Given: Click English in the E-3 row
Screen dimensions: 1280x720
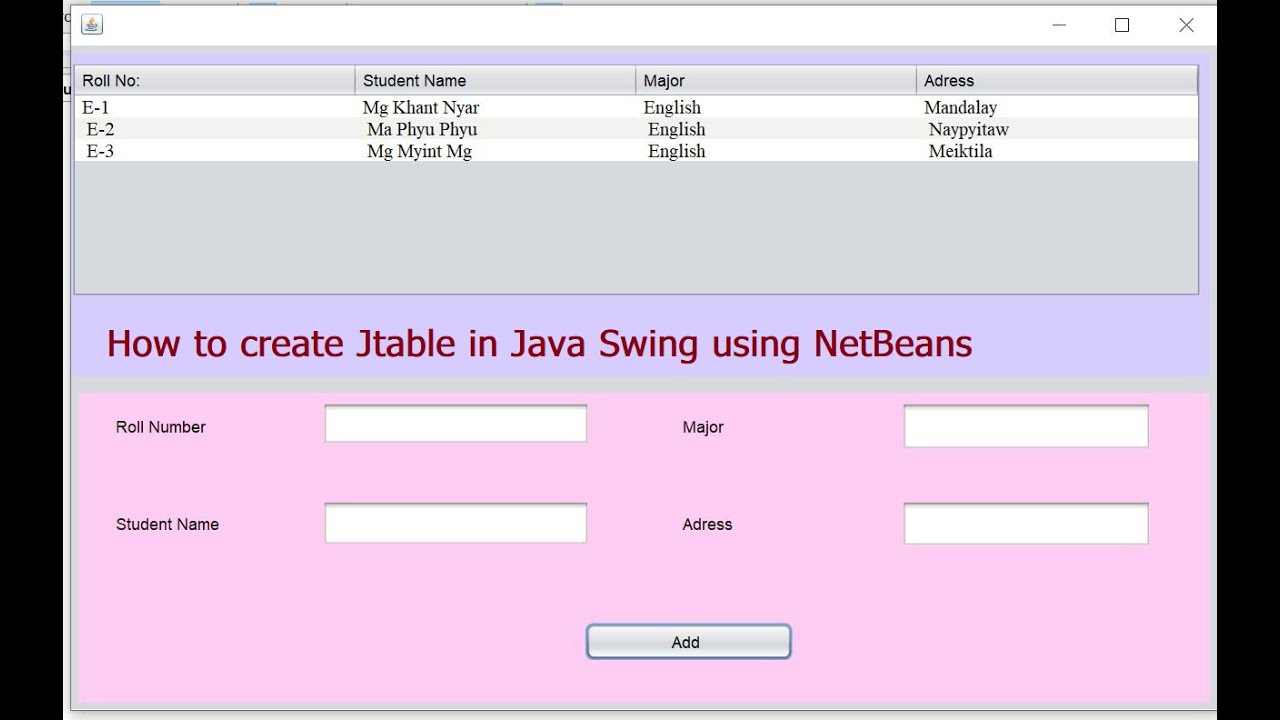Looking at the screenshot, I should pyautogui.click(x=677, y=151).
